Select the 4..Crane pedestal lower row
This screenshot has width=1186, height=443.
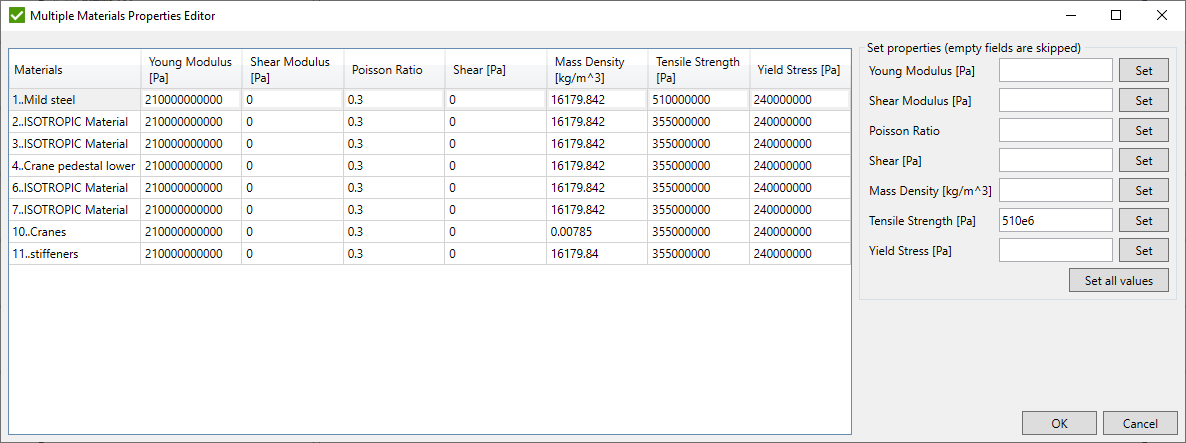click(74, 166)
